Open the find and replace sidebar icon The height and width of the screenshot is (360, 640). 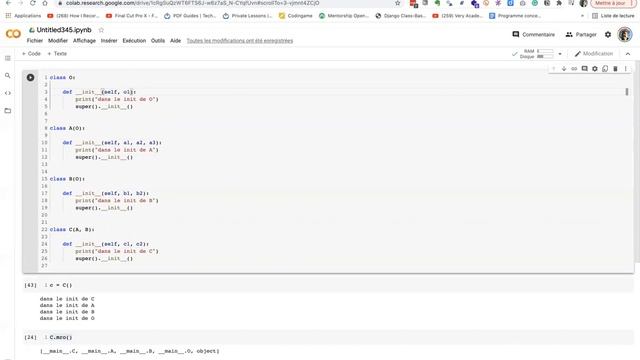point(8,76)
